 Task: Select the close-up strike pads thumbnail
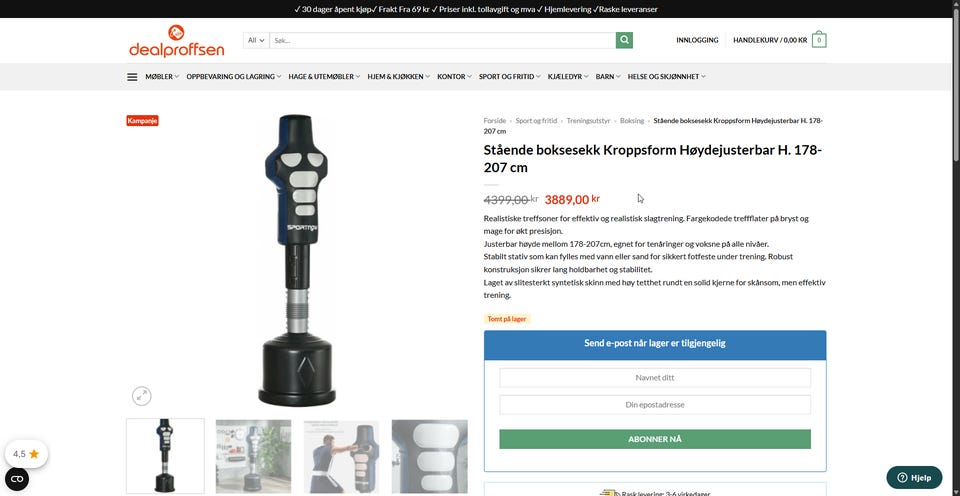(x=430, y=456)
